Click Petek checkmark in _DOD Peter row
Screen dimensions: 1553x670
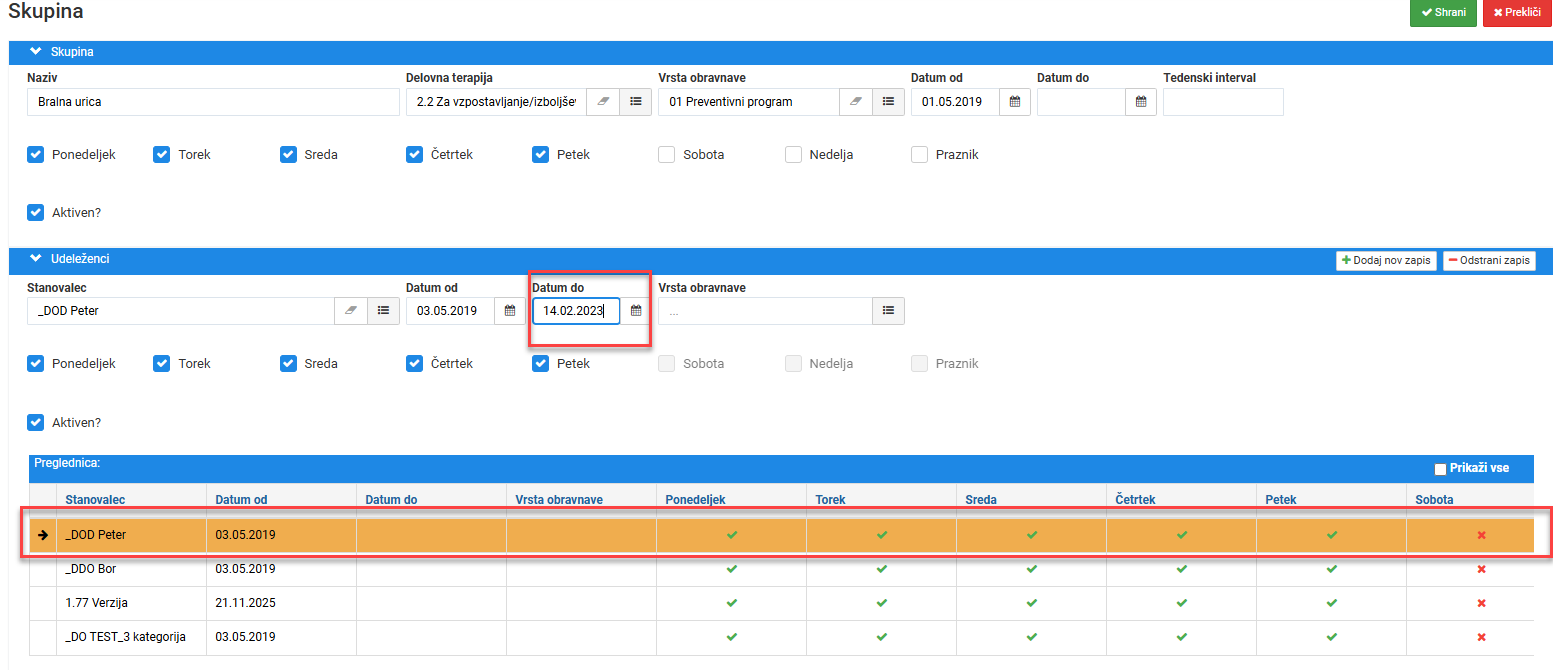tap(1331, 535)
